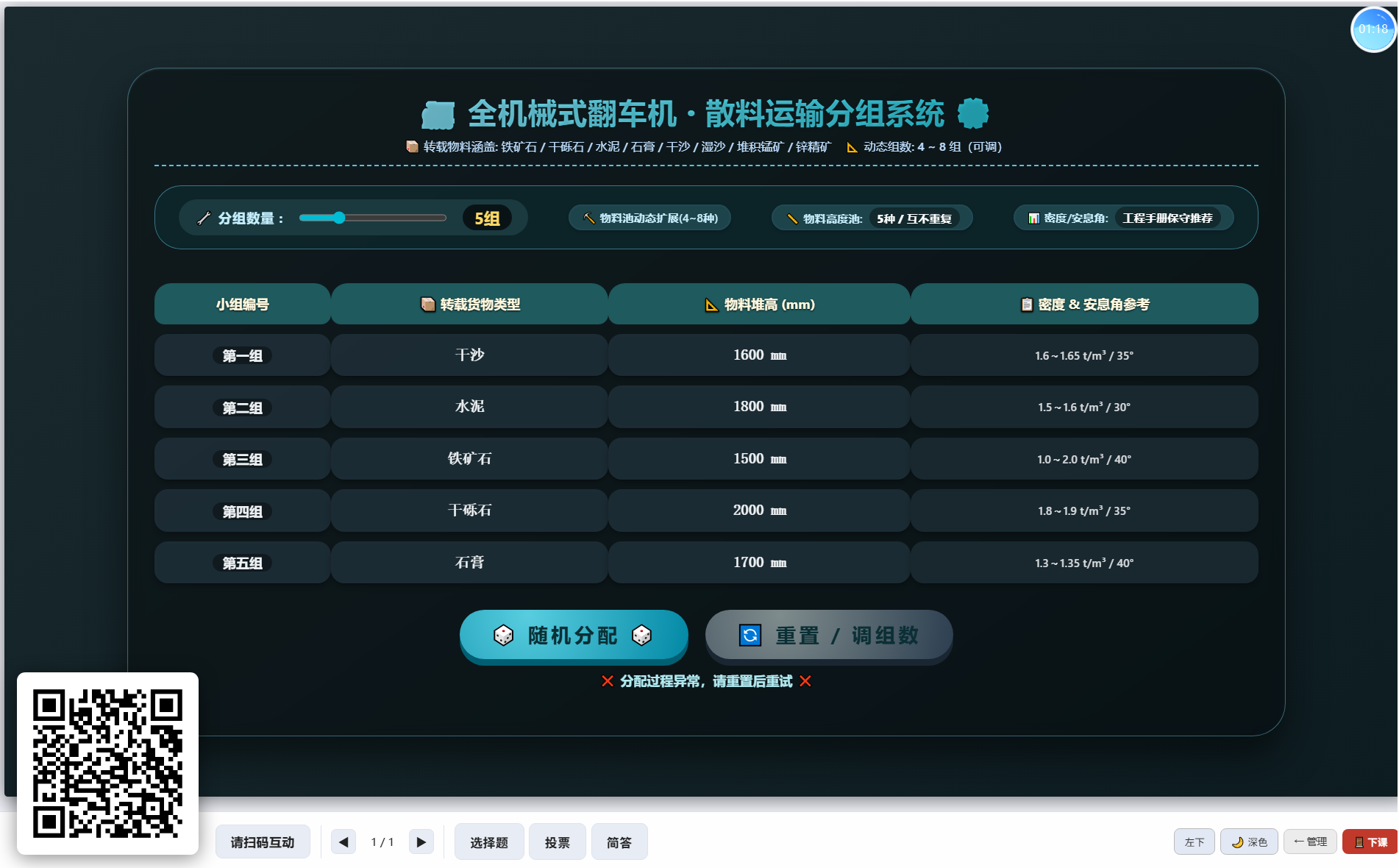
Task: Click the gear icon right of the title
Action: [x=973, y=114]
